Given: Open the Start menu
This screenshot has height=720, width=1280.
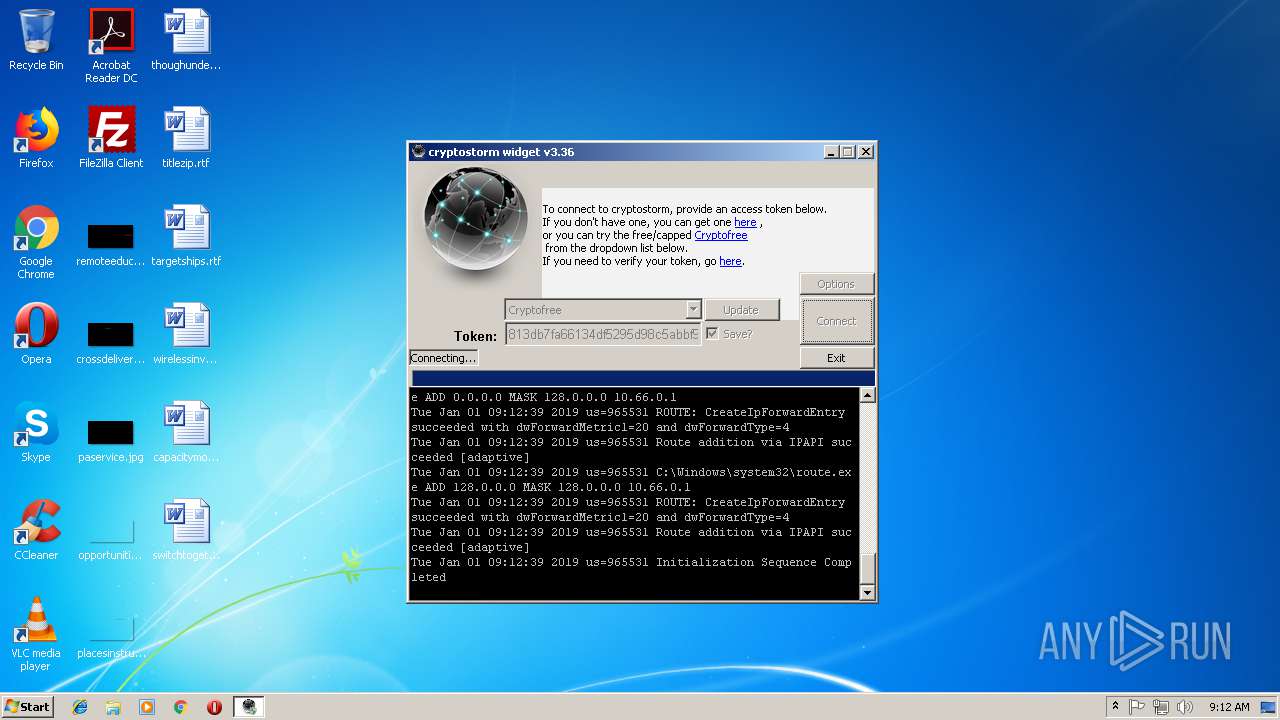Looking at the screenshot, I should (27, 707).
